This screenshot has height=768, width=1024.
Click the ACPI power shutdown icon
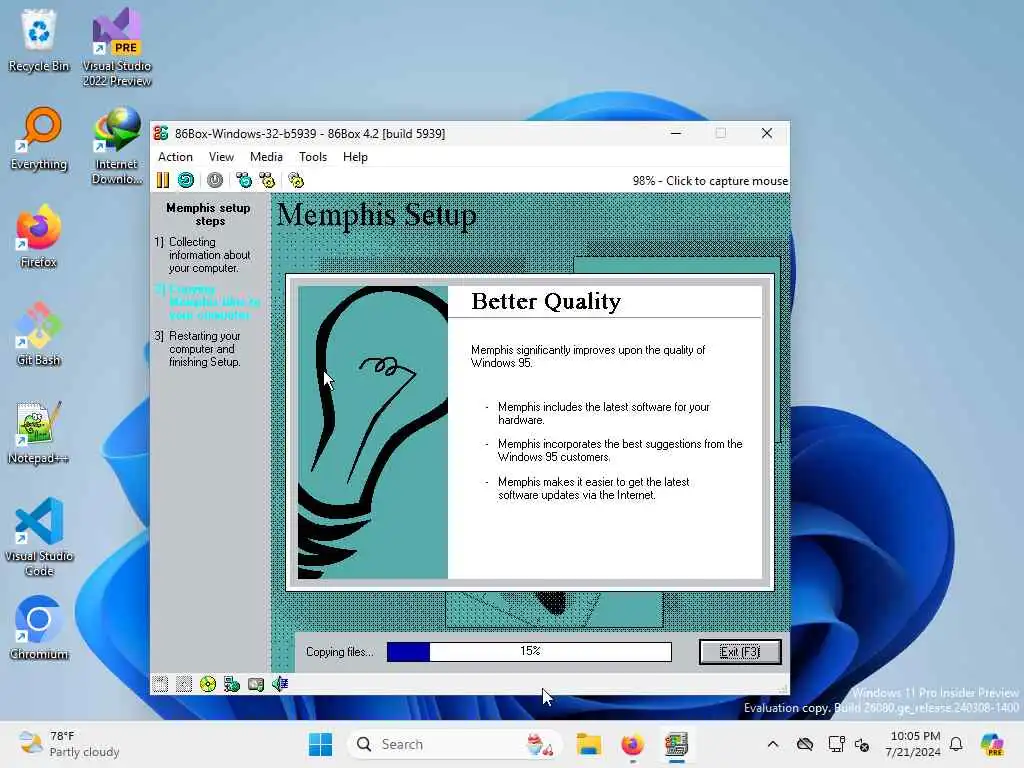point(215,180)
